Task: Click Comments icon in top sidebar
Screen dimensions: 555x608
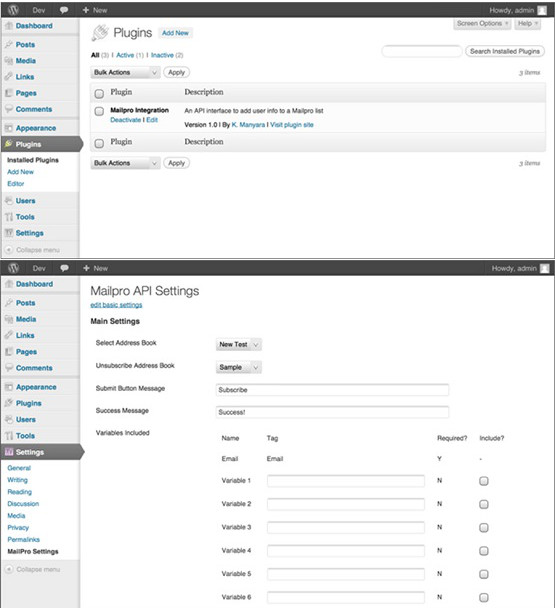Action: tap(9, 109)
